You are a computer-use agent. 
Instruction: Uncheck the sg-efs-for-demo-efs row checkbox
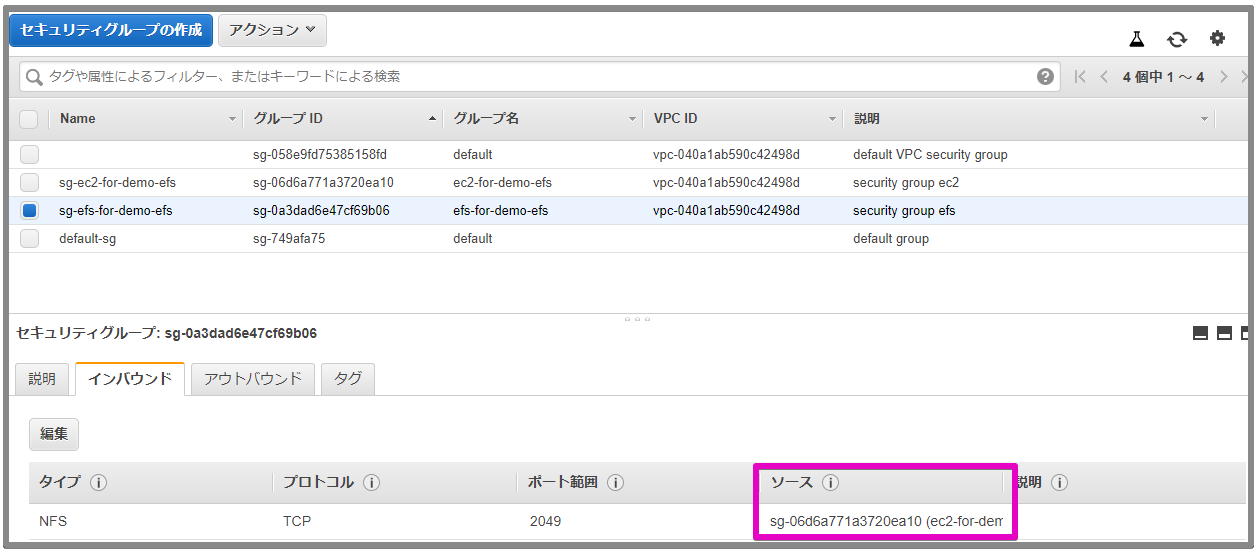coord(29,211)
